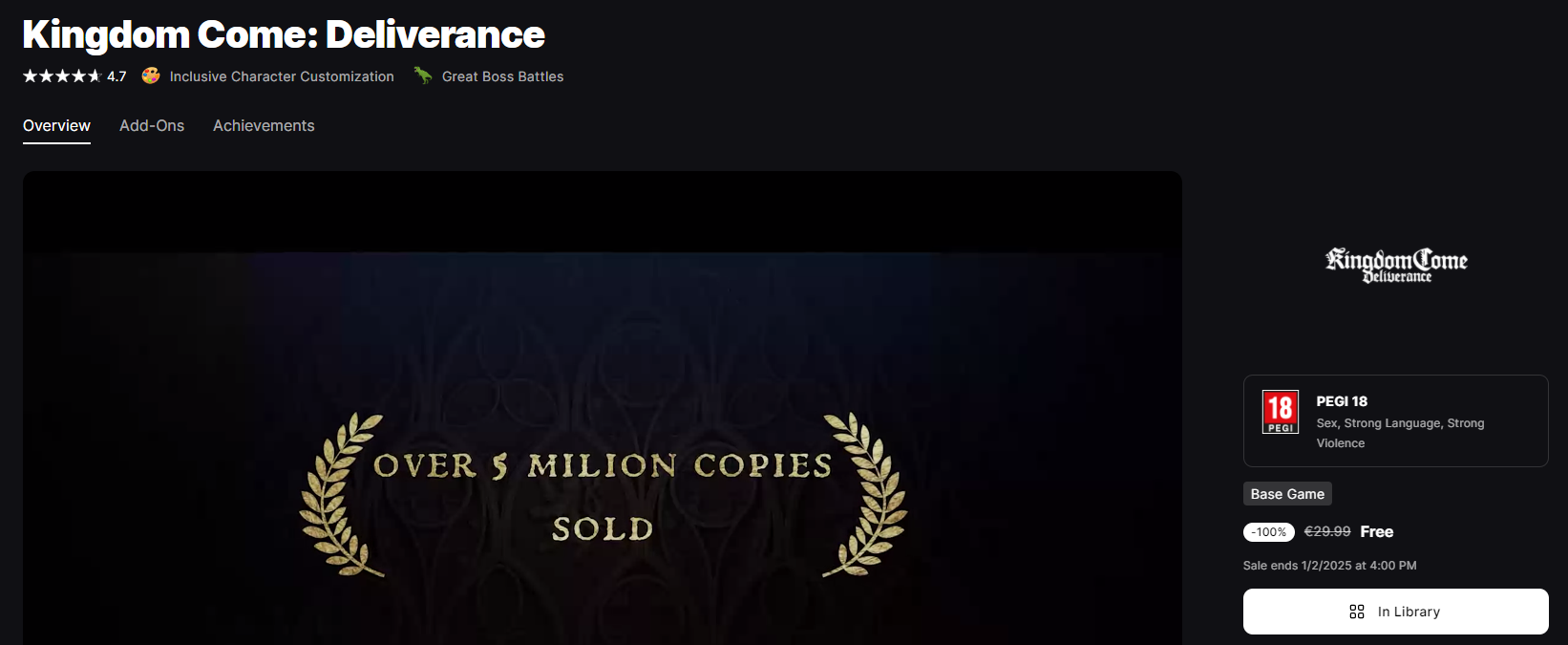The width and height of the screenshot is (1568, 645).
Task: Click the Kingdom Come Deliverance logo in the sidebar
Action: [x=1396, y=265]
